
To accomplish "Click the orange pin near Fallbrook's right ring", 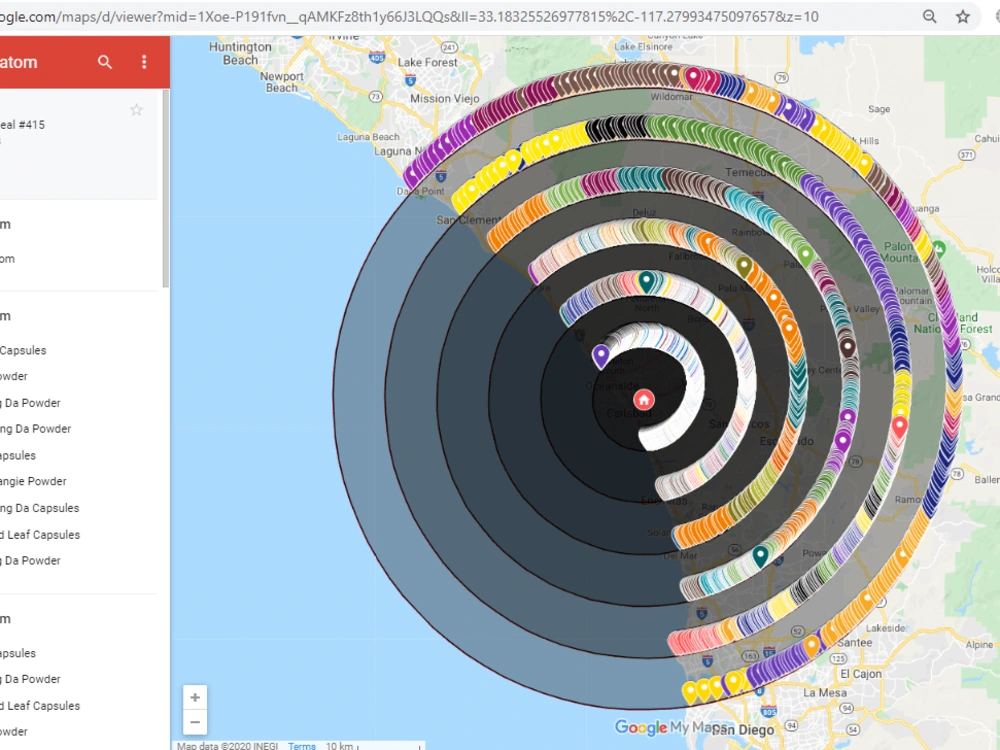I will [709, 243].
